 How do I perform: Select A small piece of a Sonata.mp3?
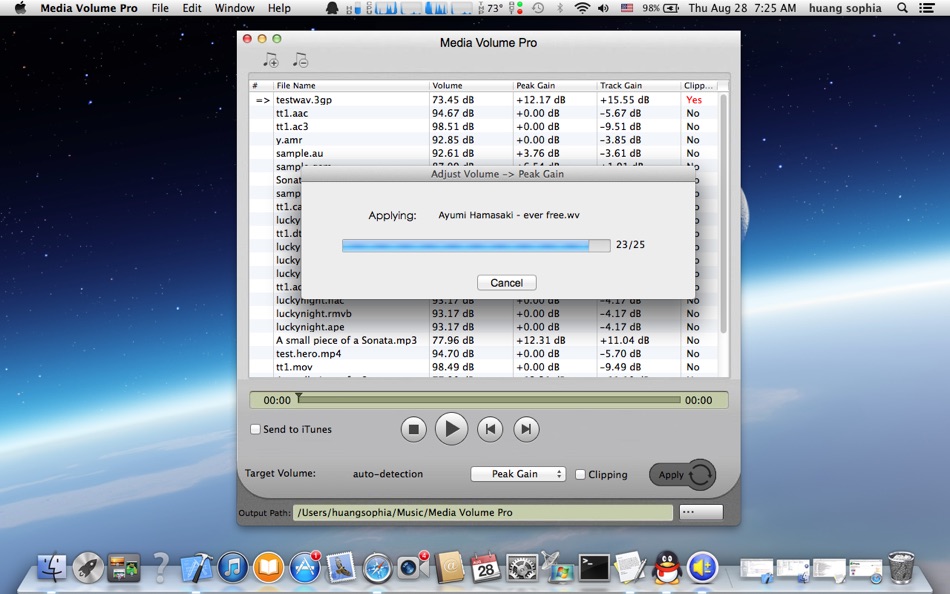(483, 340)
